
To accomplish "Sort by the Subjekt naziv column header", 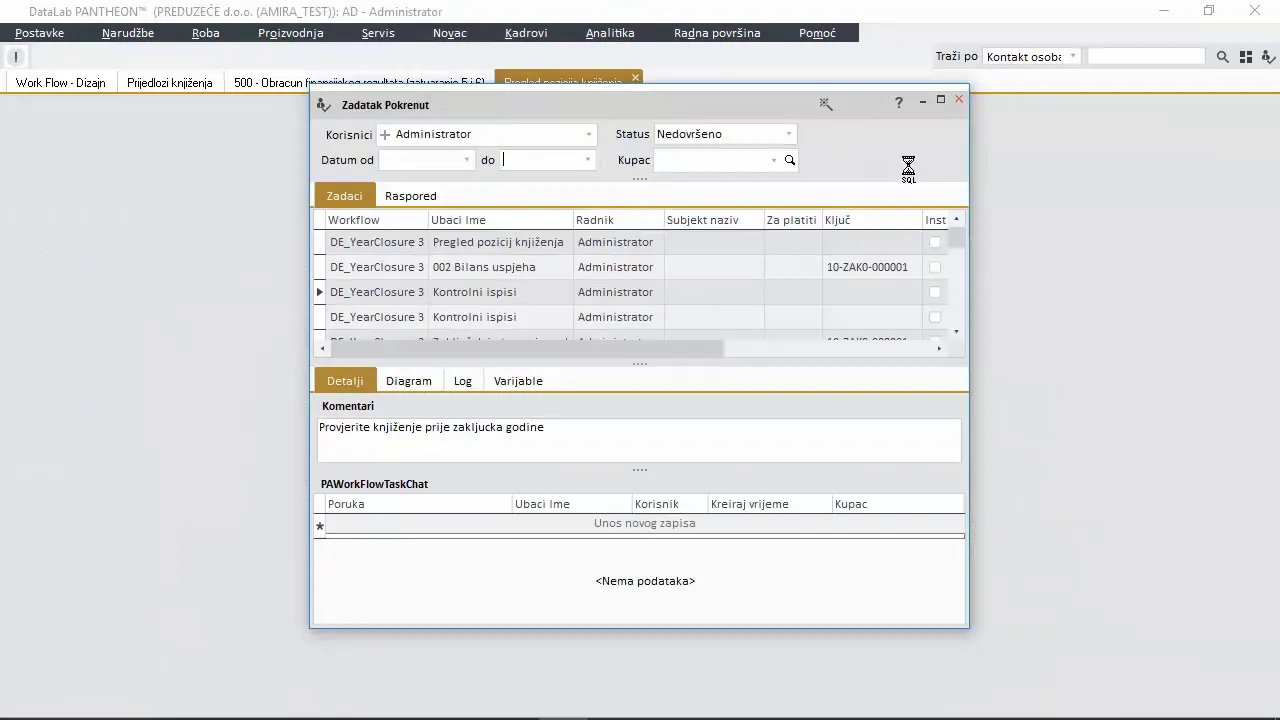I will pyautogui.click(x=714, y=220).
